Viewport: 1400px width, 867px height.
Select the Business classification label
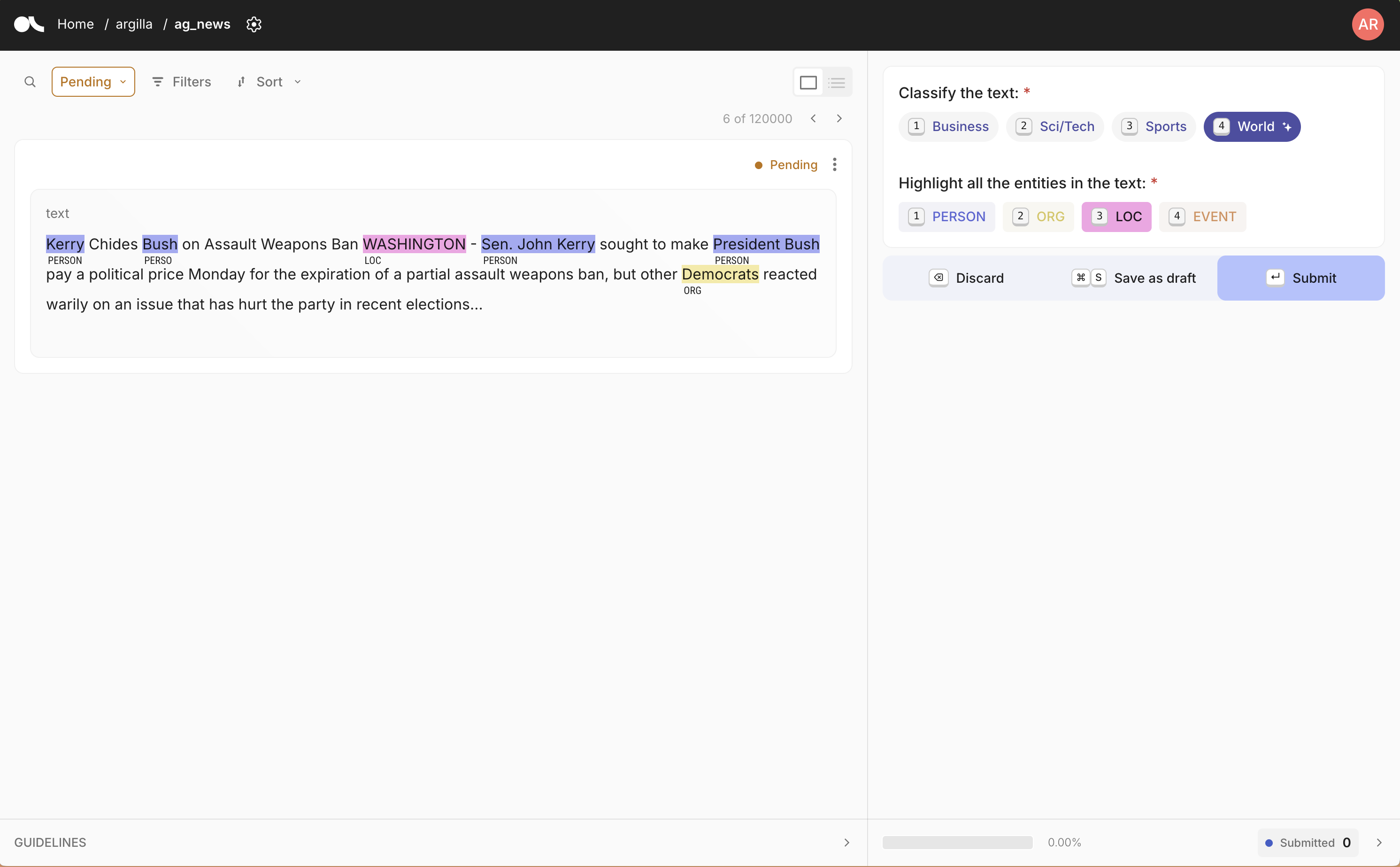[948, 127]
